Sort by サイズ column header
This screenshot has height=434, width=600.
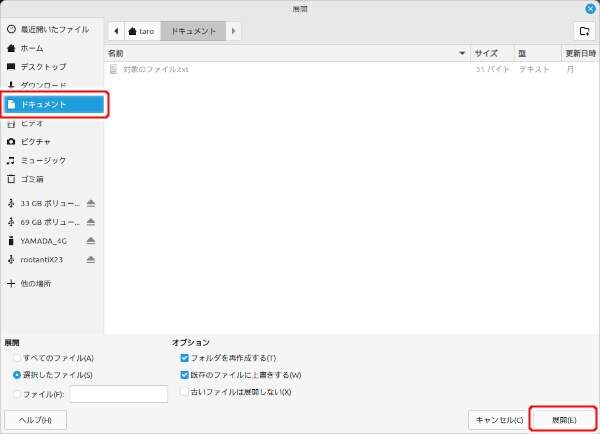(x=492, y=53)
